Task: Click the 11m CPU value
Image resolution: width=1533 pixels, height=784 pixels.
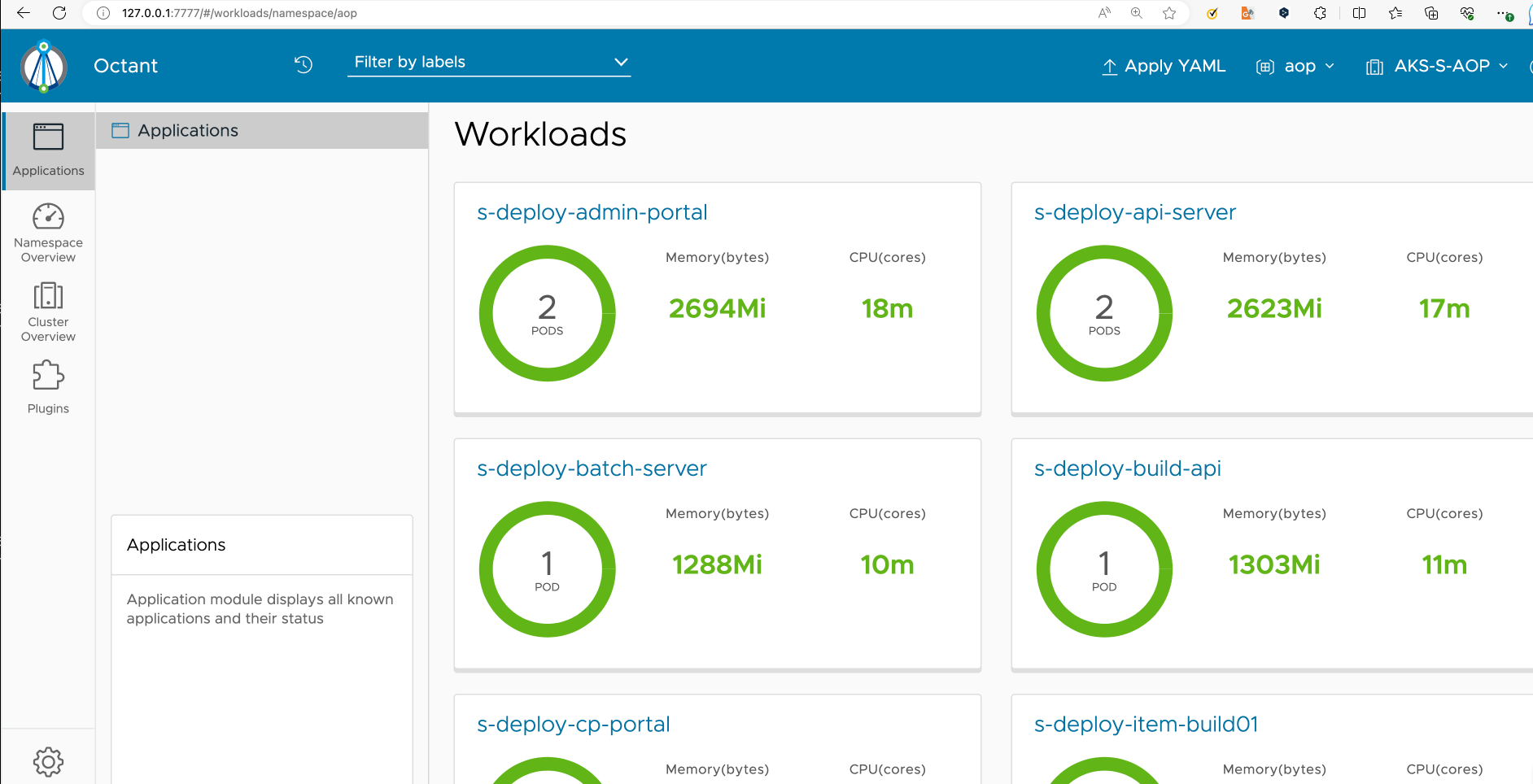Action: pos(1444,565)
